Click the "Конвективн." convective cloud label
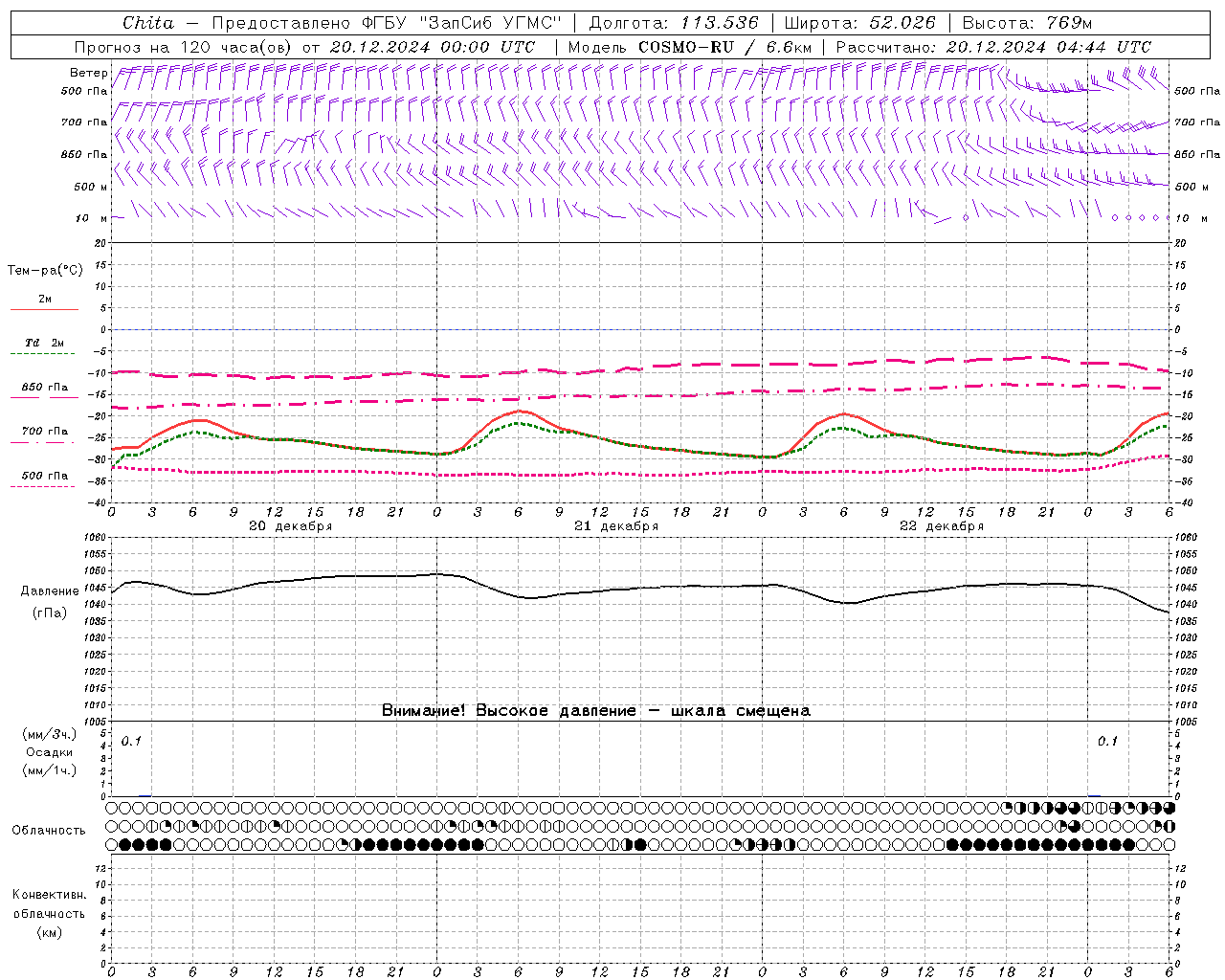1225x980 pixels. point(49,895)
